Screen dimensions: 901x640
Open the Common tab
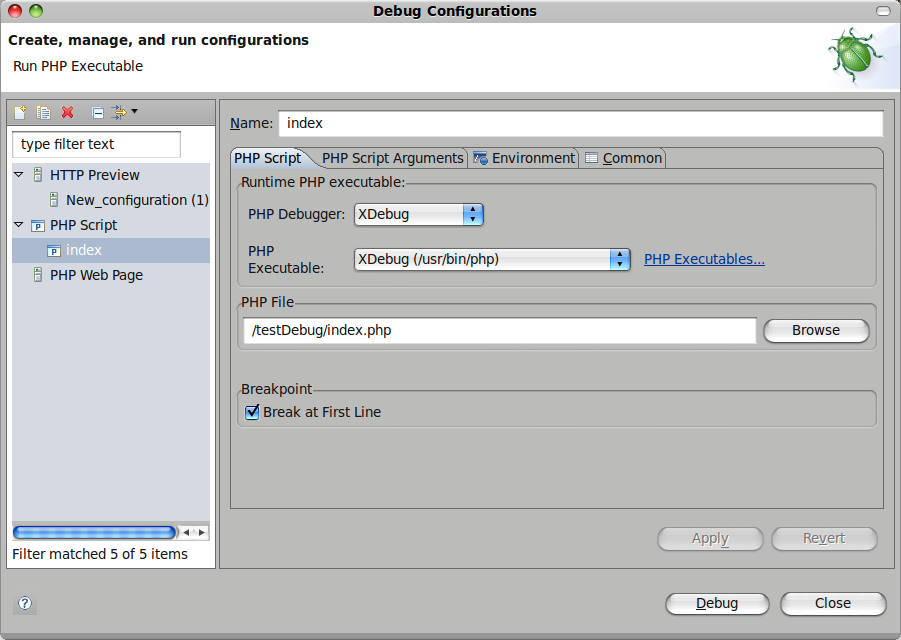(x=630, y=157)
